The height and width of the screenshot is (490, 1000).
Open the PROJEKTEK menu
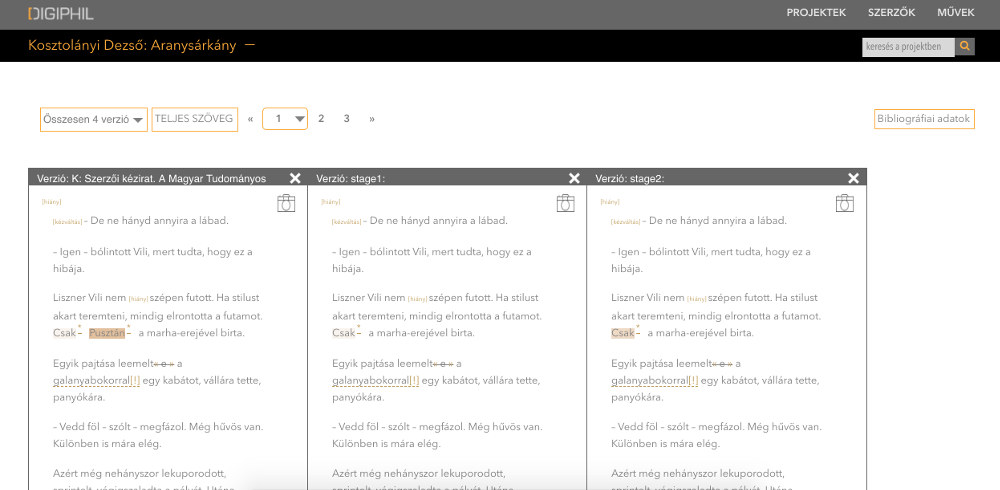(x=816, y=13)
